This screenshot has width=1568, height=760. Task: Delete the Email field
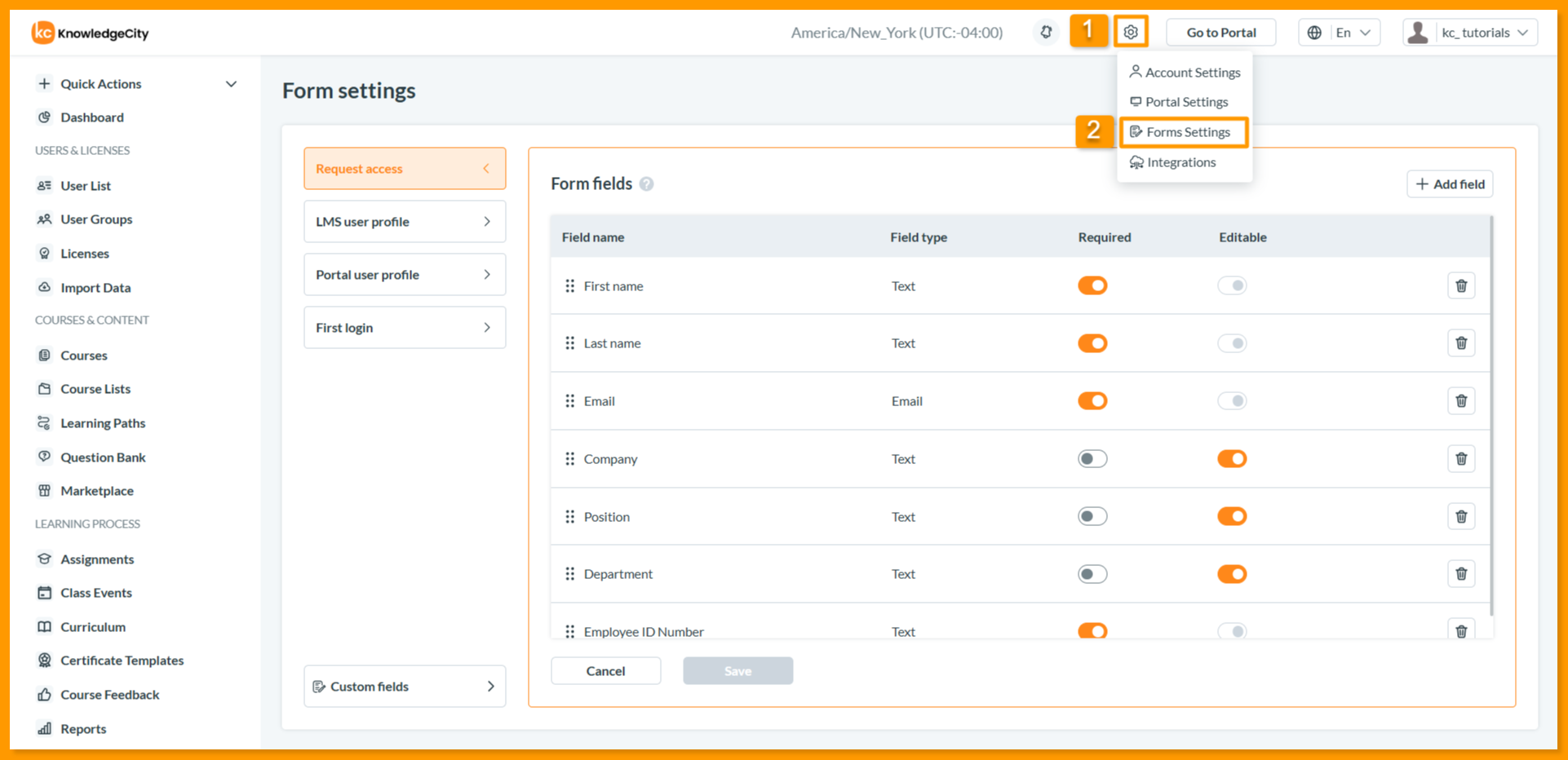[1461, 401]
